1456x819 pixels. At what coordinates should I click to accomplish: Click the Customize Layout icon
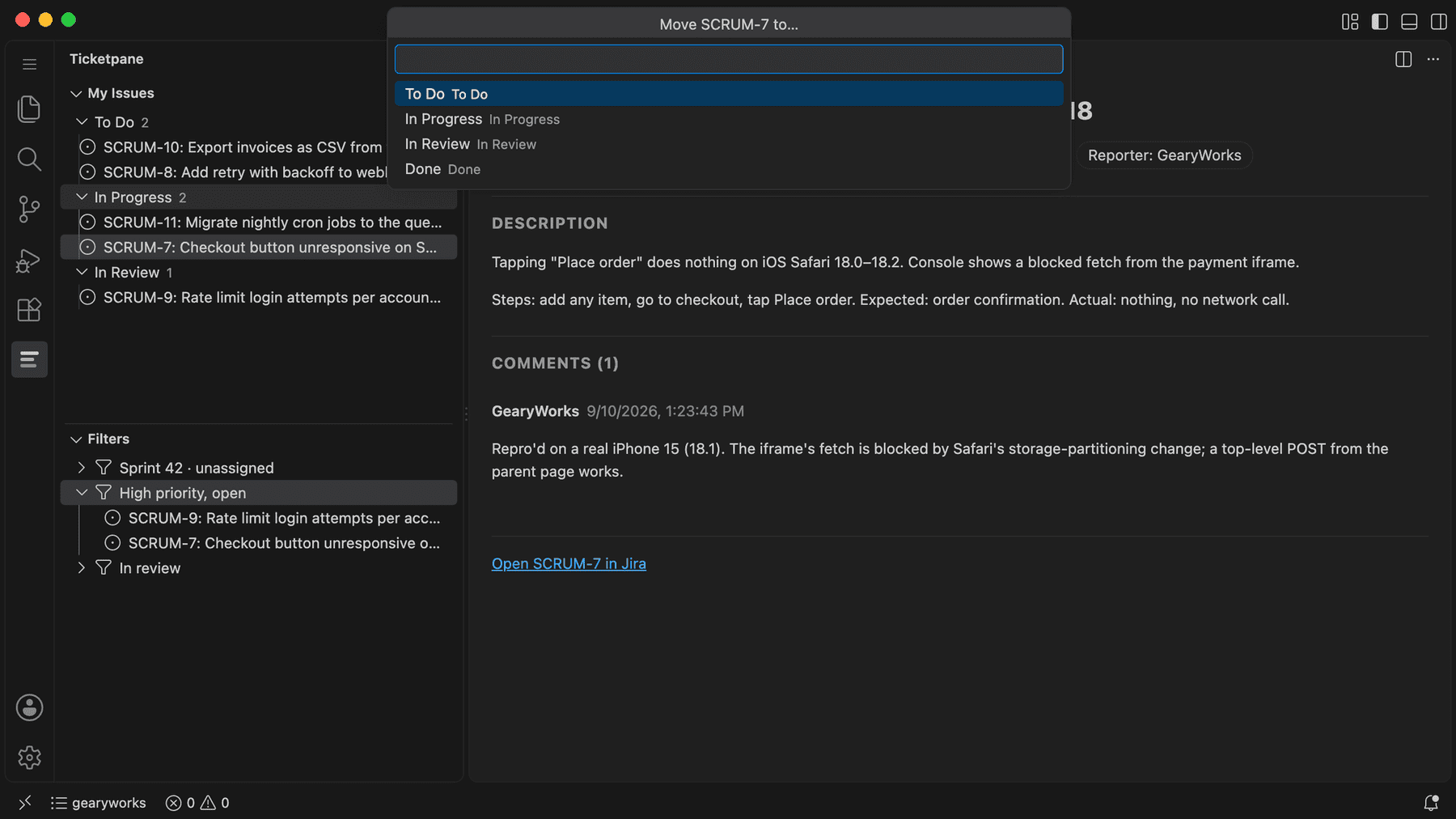click(x=1350, y=22)
